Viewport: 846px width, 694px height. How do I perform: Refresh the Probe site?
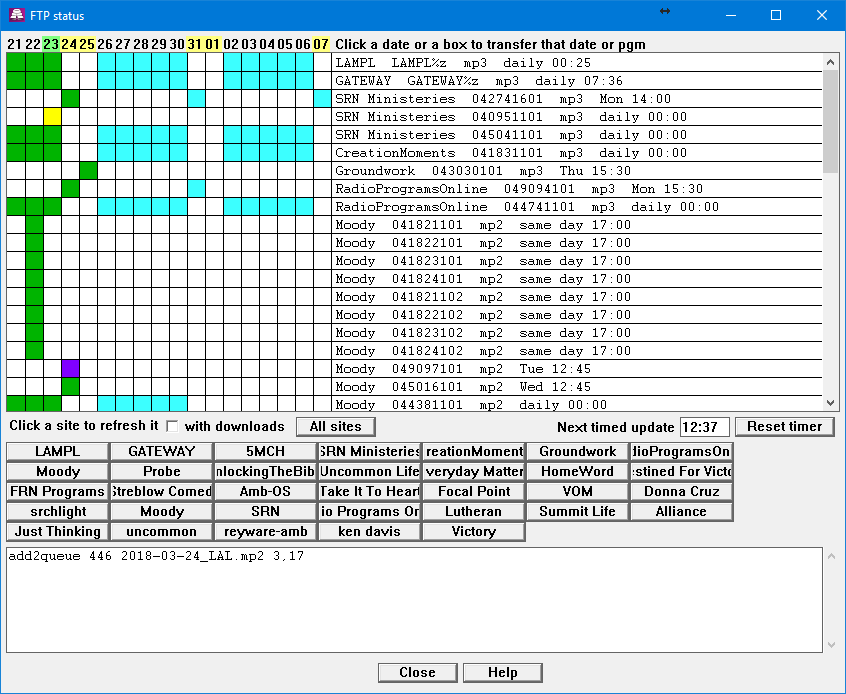point(162,471)
